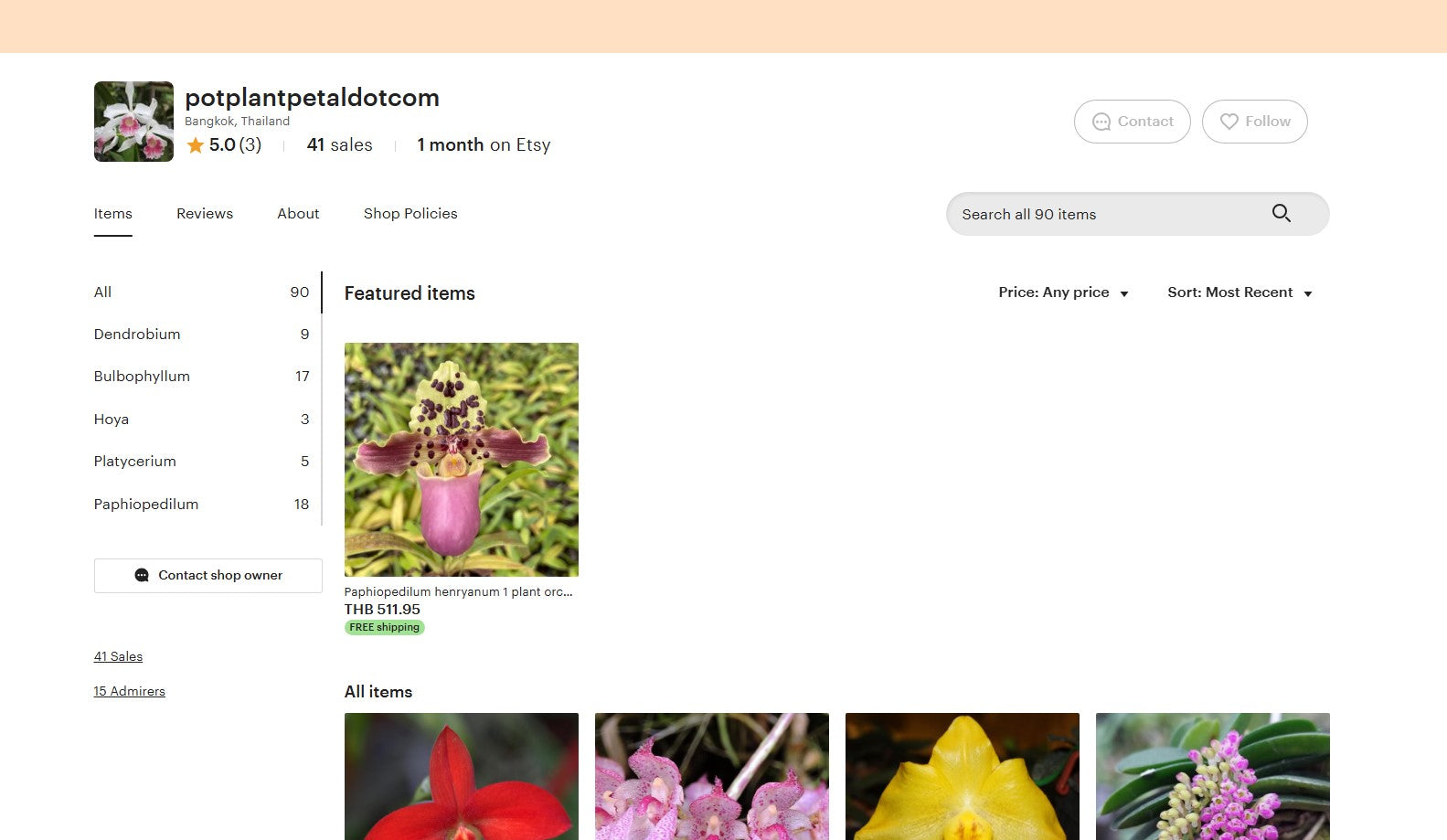The image size is (1447, 840).
Task: Select the Bulbophyllum category
Action: click(202, 377)
